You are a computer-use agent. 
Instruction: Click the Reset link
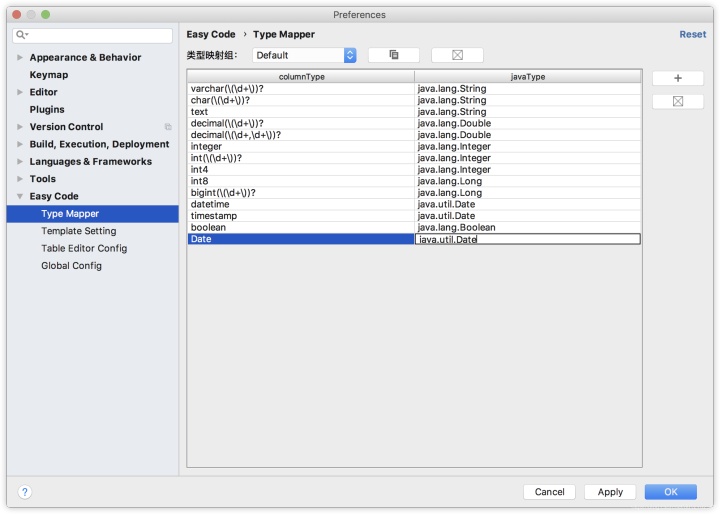click(x=692, y=34)
